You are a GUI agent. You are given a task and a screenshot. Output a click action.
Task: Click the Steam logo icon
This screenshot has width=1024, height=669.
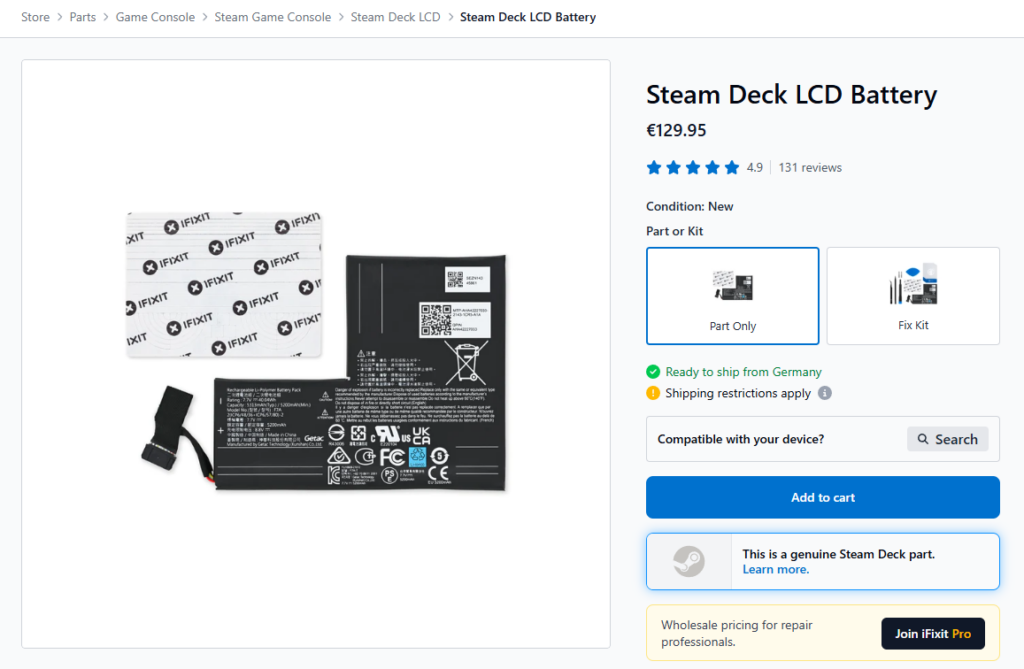click(689, 561)
